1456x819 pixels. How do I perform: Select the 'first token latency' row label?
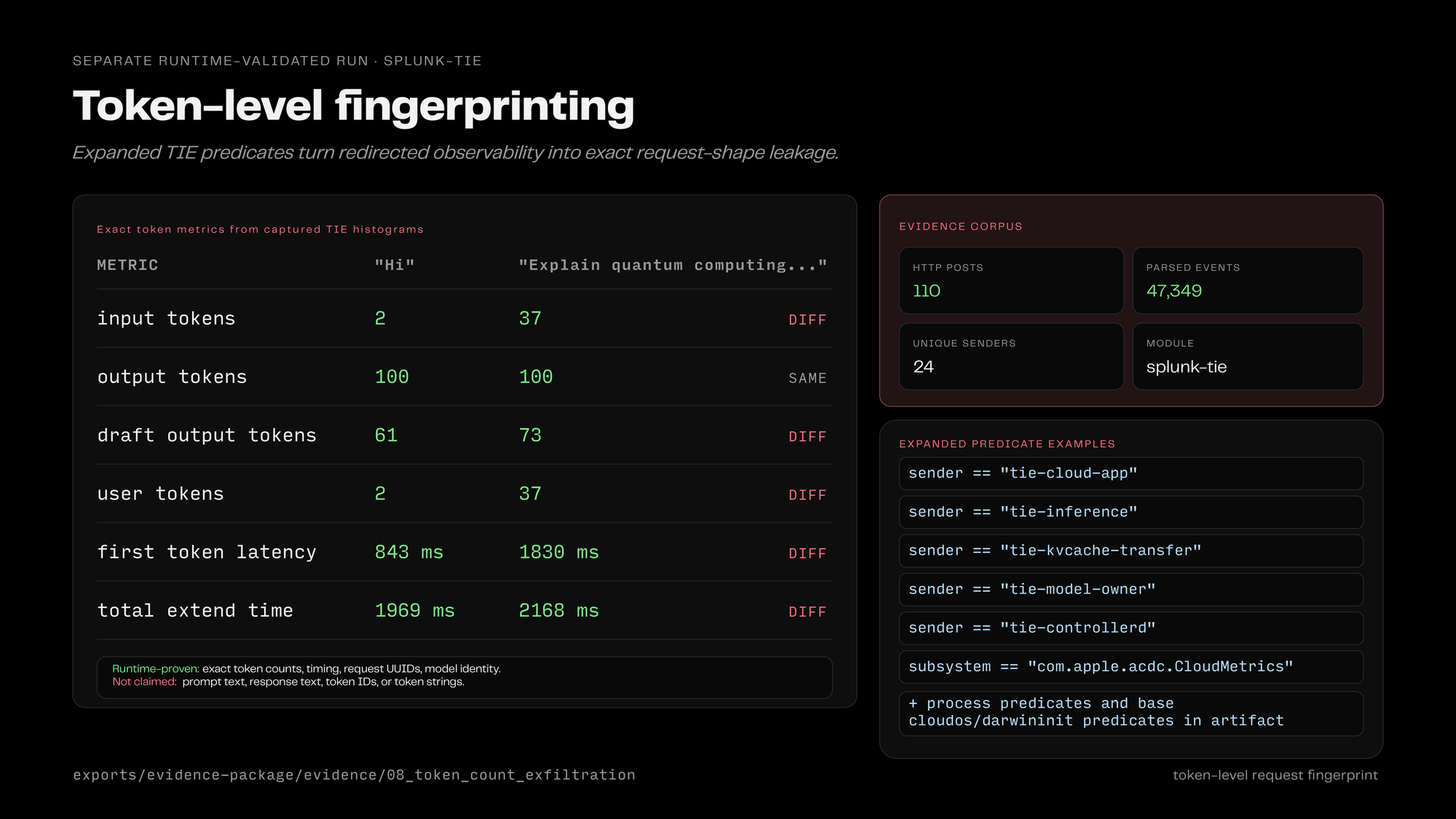[x=207, y=552]
